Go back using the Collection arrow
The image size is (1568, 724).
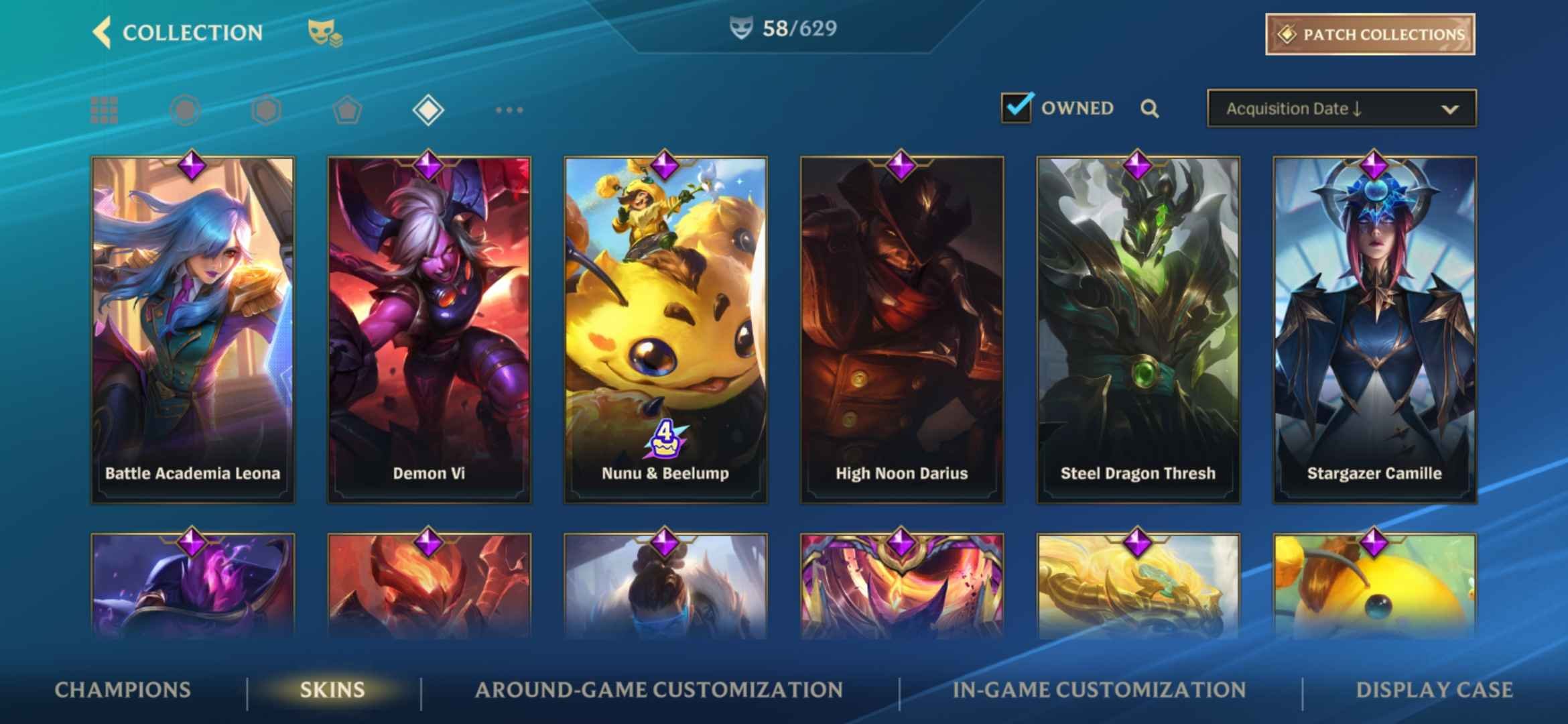point(102,32)
